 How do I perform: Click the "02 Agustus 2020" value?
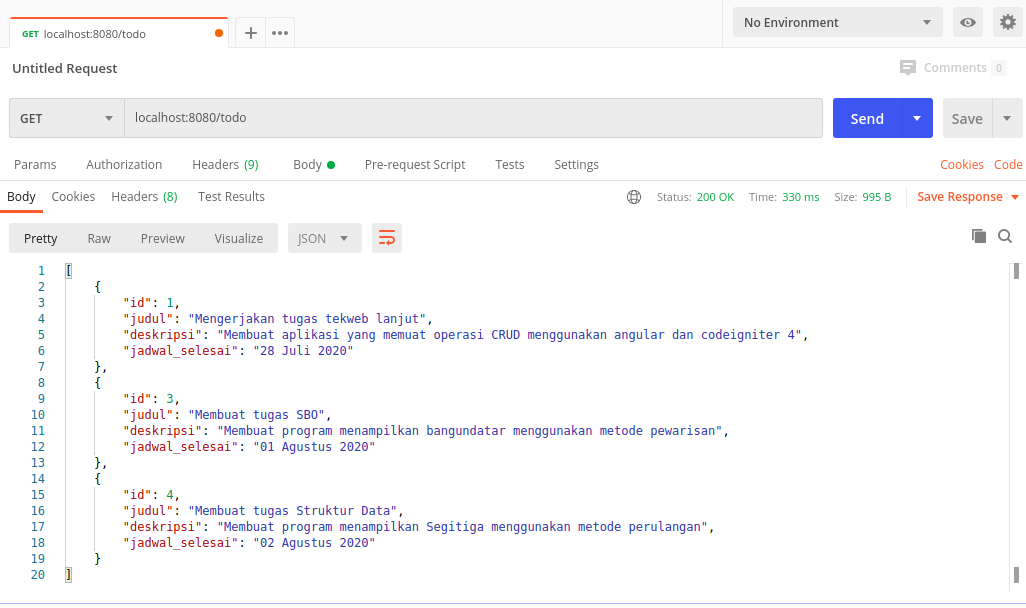click(x=314, y=543)
